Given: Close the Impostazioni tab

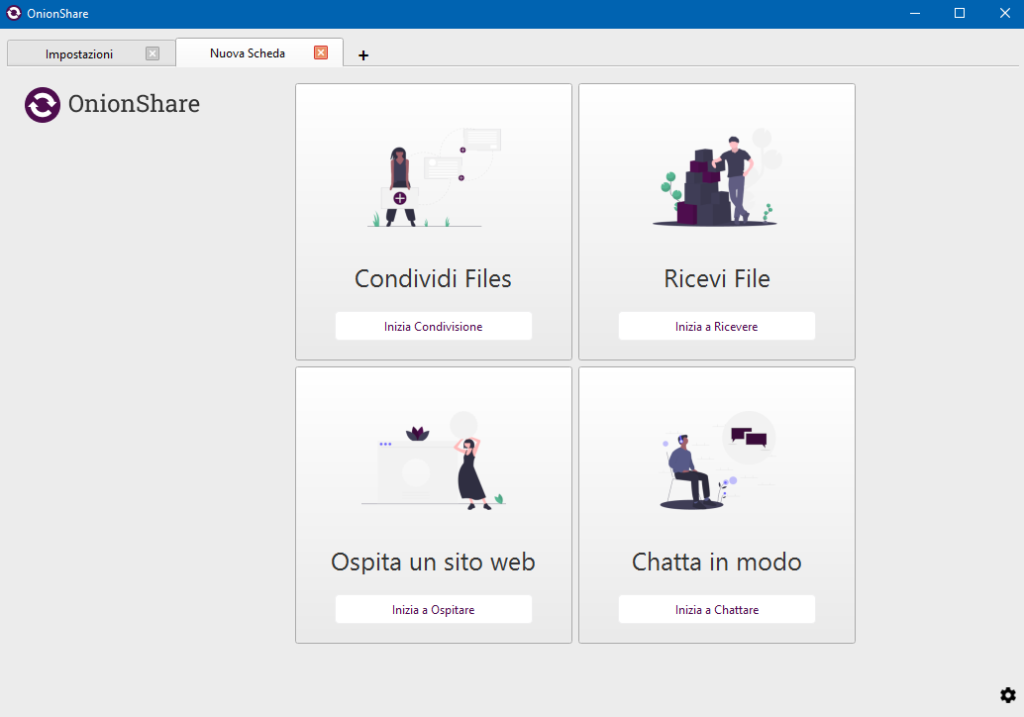Looking at the screenshot, I should coord(152,54).
